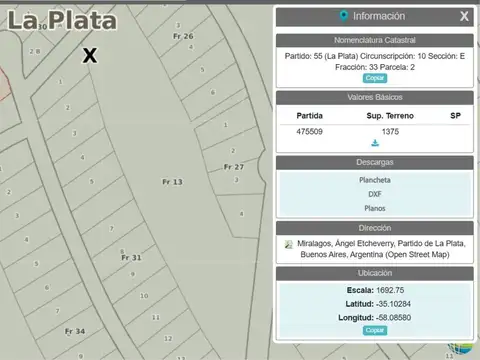Click the Ubicación section header
Screen dimensions: 480x360
(x=375, y=273)
